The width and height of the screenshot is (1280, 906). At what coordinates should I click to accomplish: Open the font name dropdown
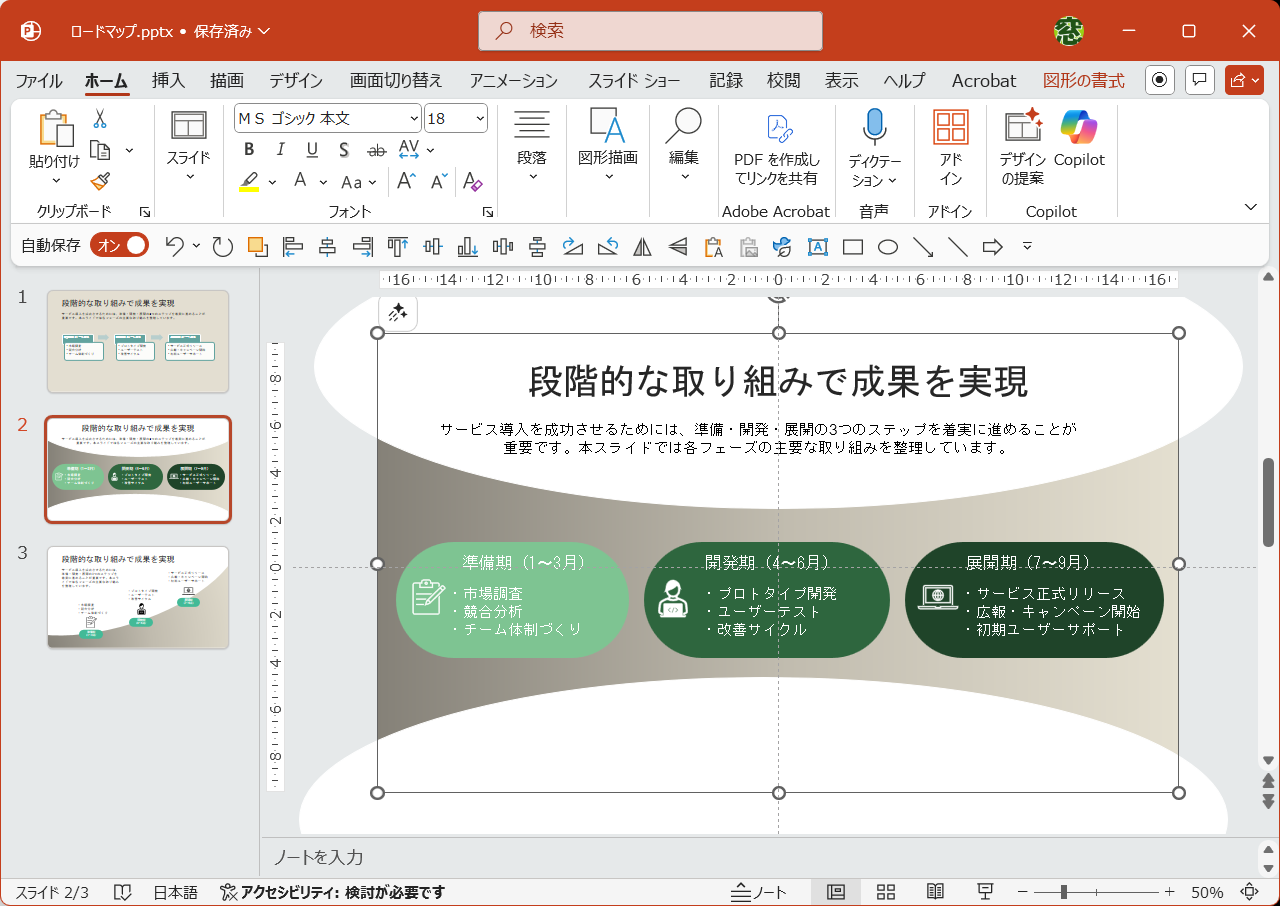[x=416, y=117]
